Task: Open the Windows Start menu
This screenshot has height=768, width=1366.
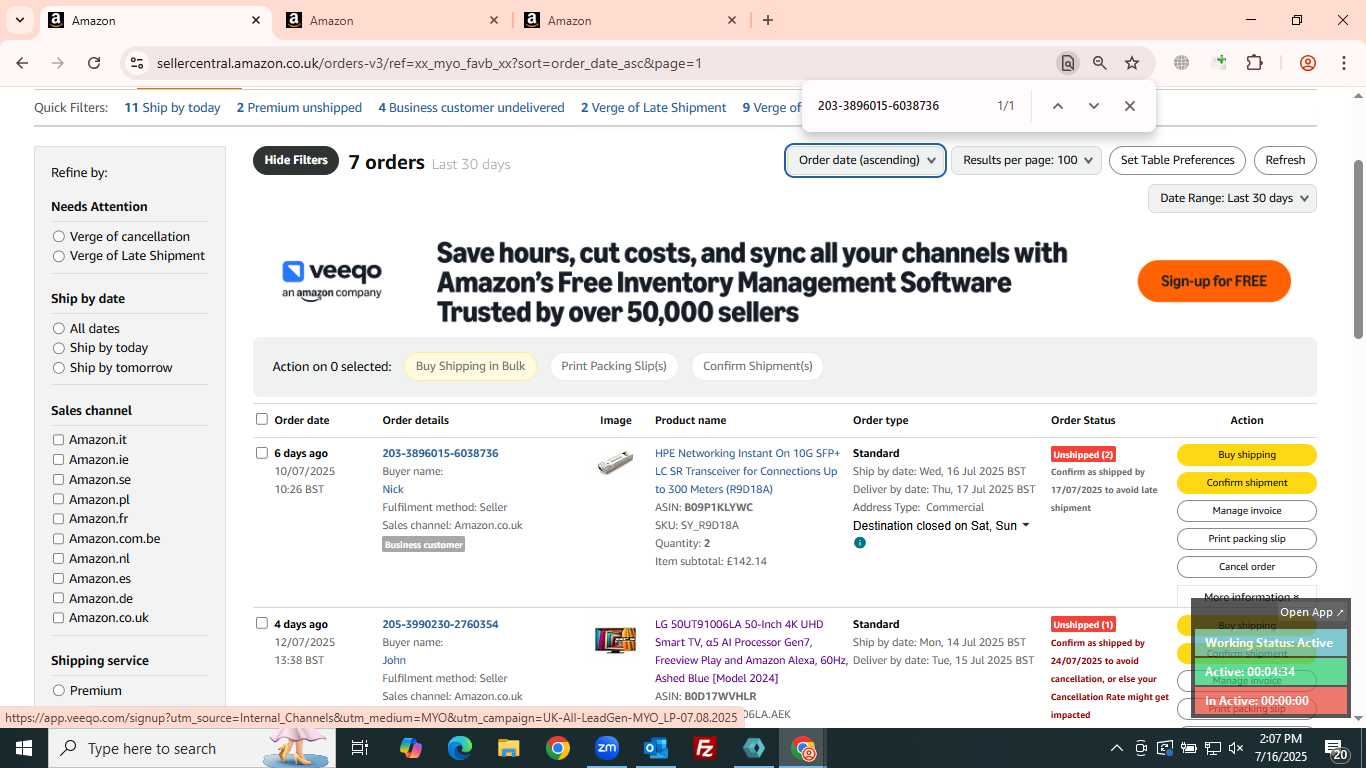Action: click(23, 748)
